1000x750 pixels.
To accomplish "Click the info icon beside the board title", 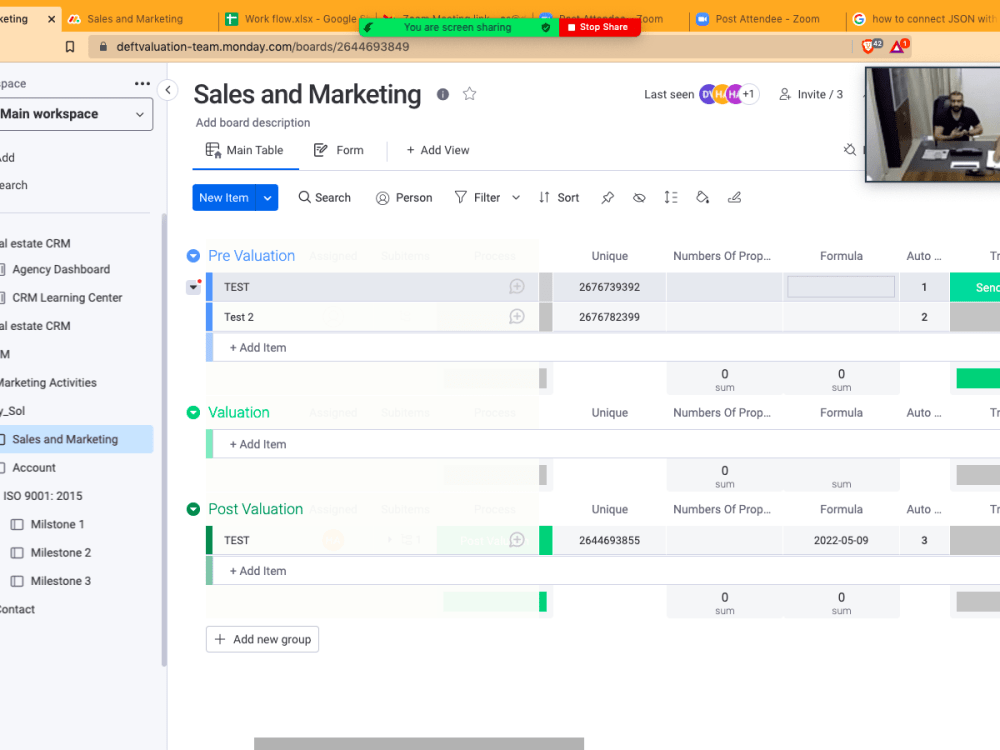I will coord(442,94).
